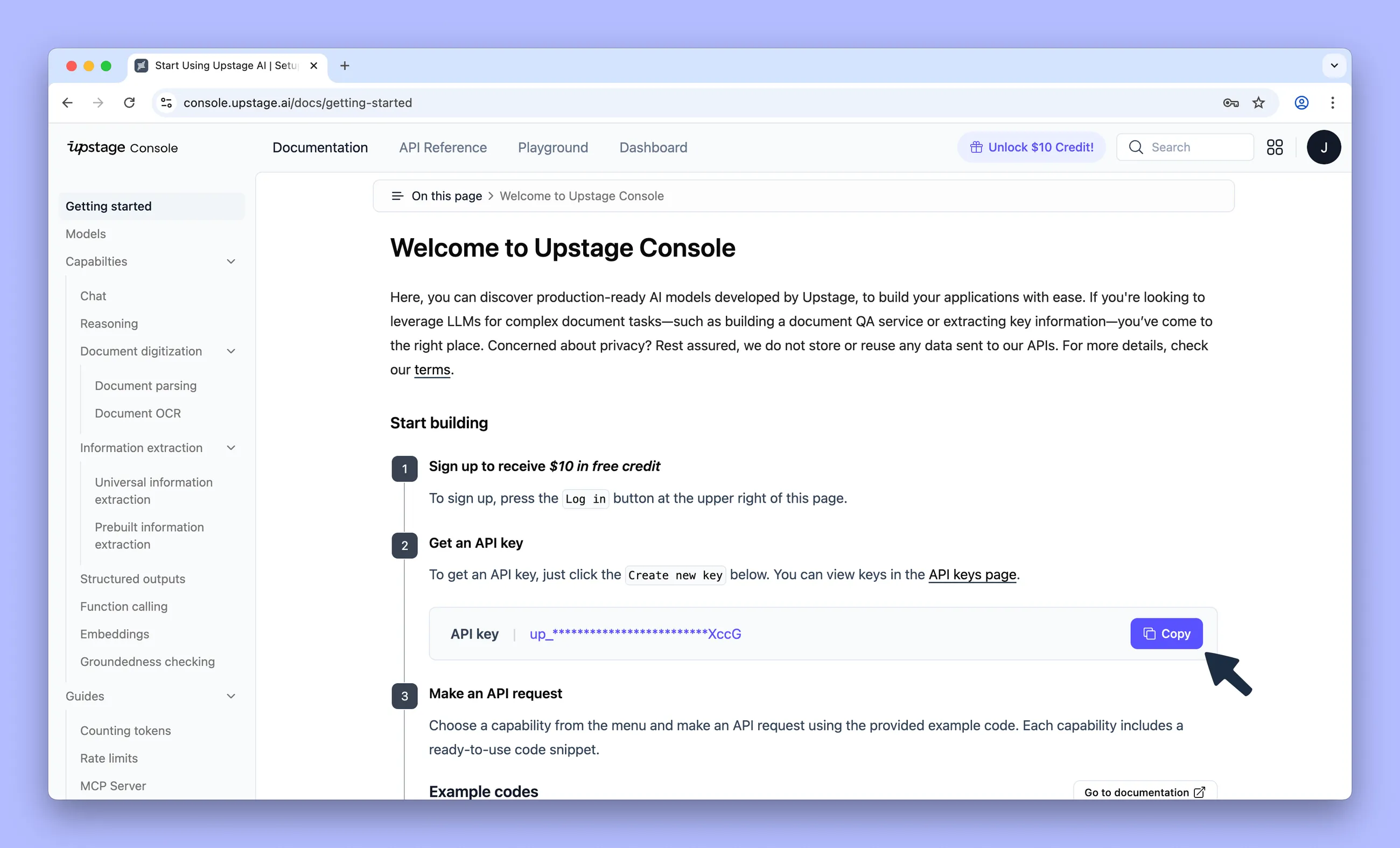Open the API keys page link
The width and height of the screenshot is (1400, 848).
tap(971, 575)
